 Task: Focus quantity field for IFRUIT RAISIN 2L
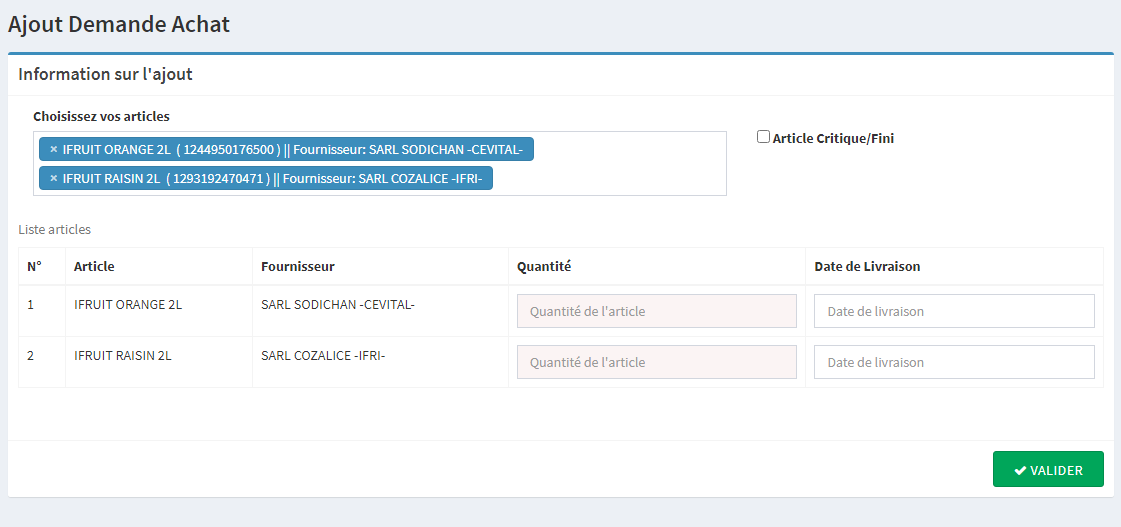coord(656,362)
